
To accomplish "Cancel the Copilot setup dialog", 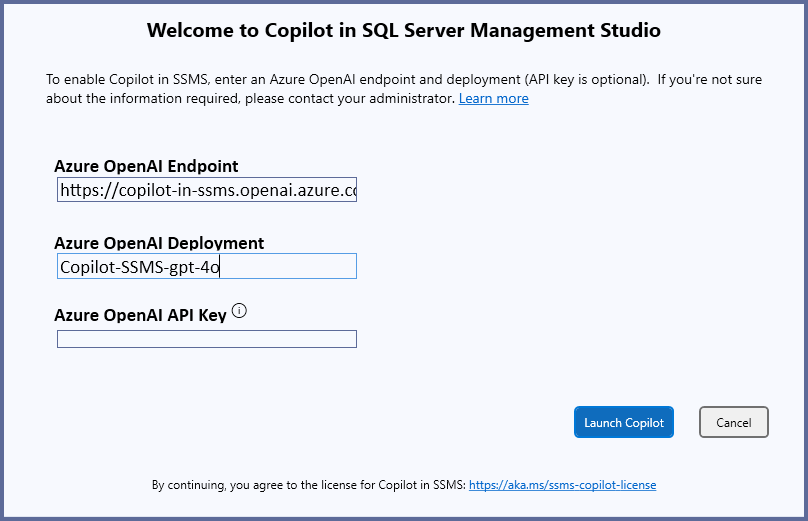I will [x=733, y=422].
